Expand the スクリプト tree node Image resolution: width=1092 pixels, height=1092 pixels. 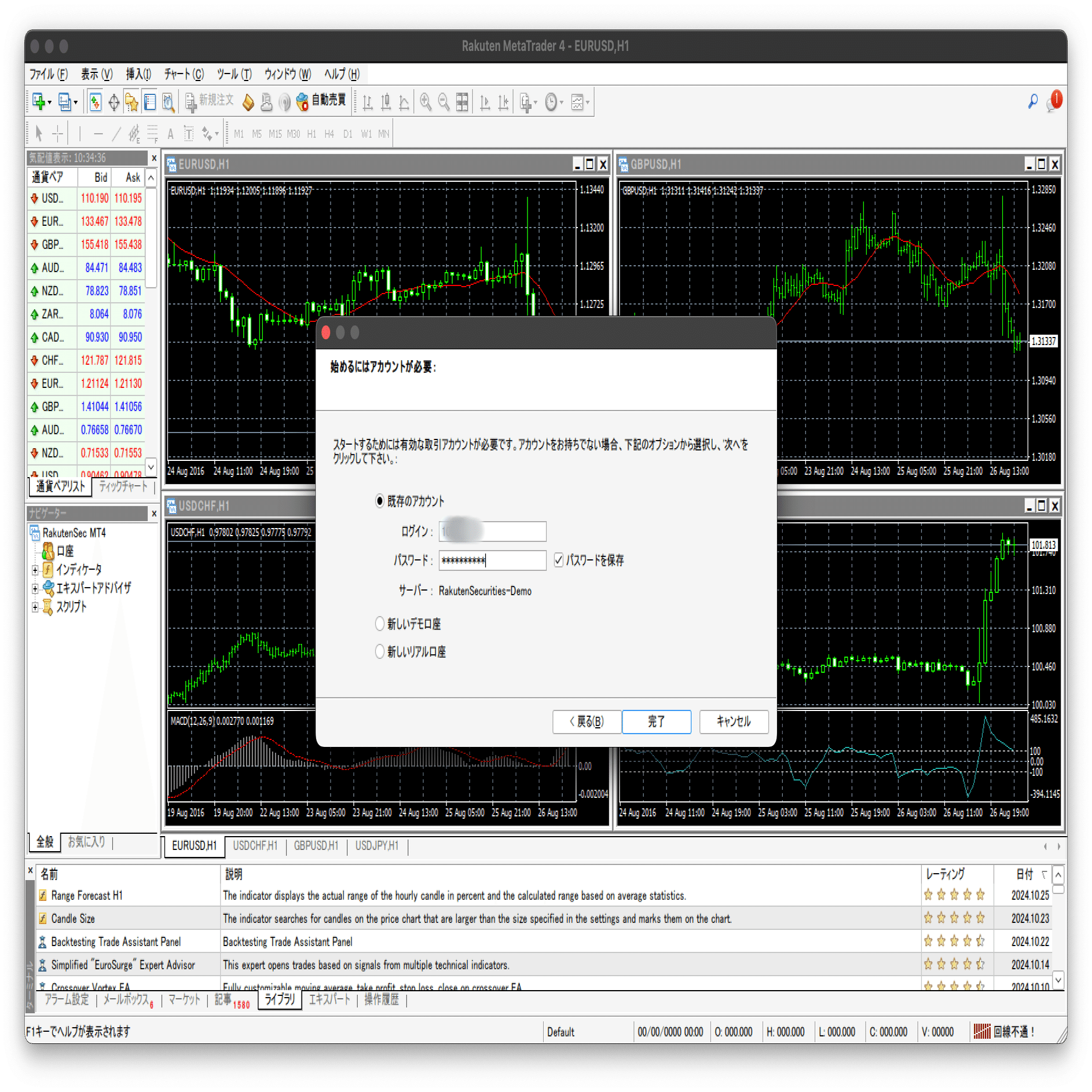[35, 607]
